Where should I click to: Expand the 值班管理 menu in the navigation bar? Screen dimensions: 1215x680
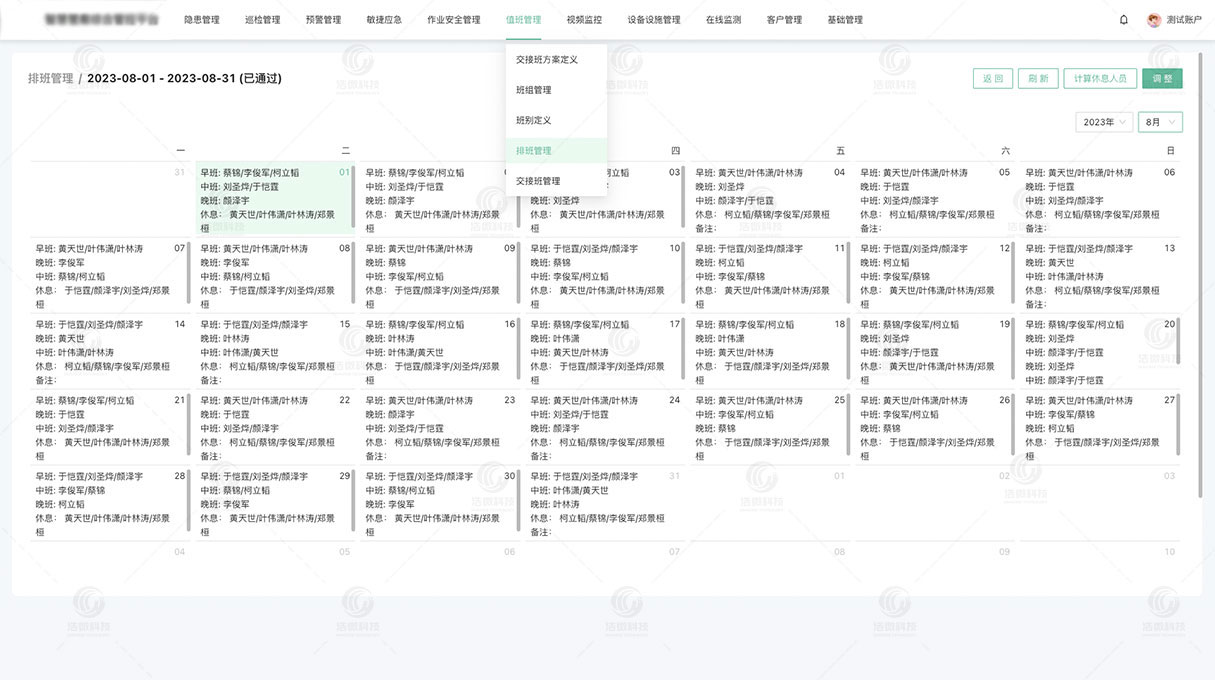pos(523,19)
